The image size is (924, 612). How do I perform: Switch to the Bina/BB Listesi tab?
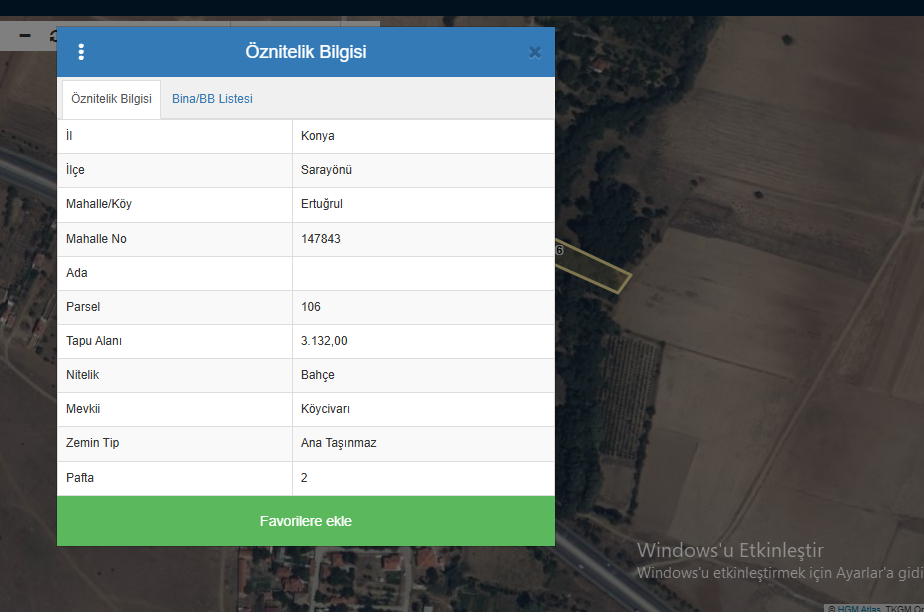212,99
